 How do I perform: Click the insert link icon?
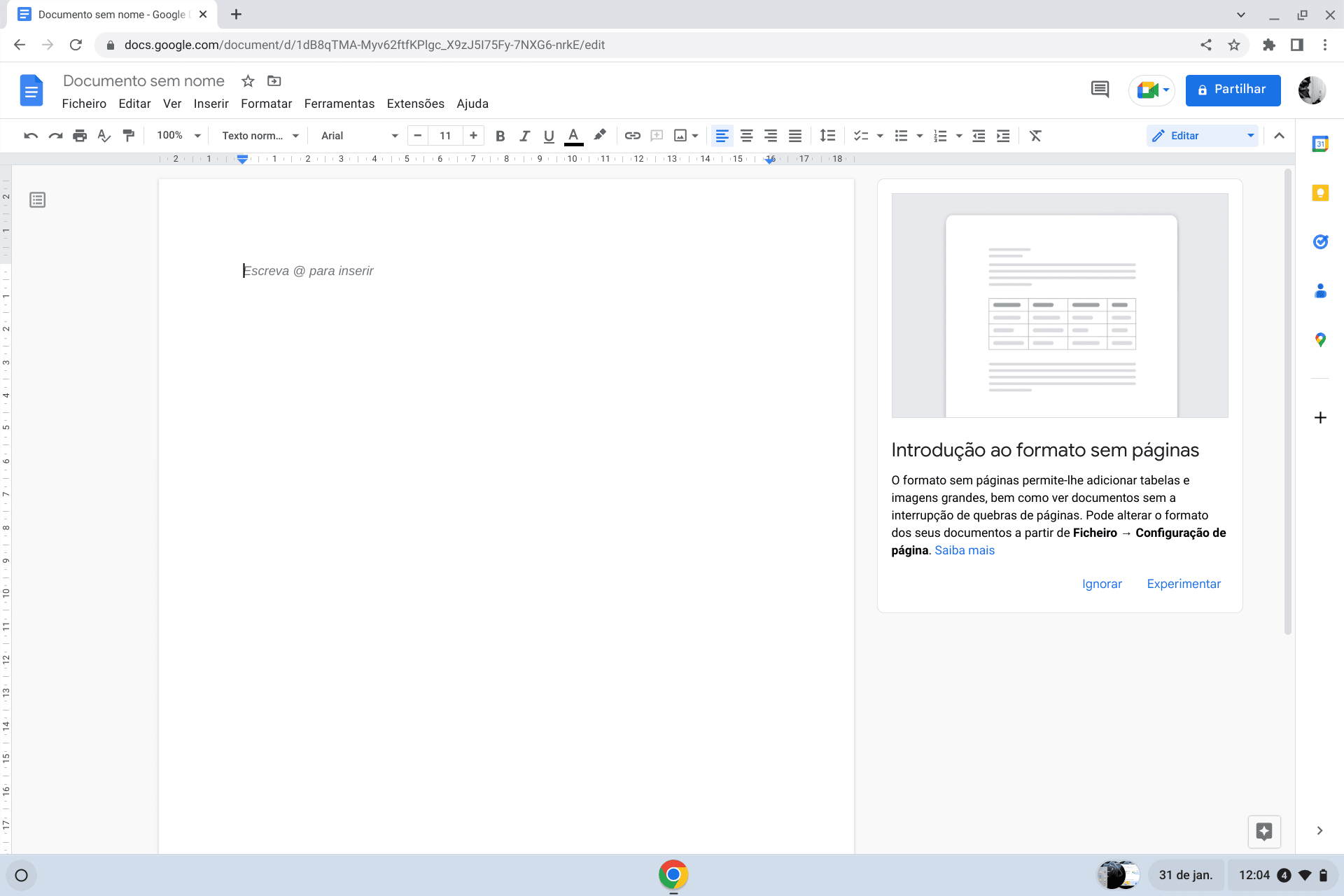632,136
